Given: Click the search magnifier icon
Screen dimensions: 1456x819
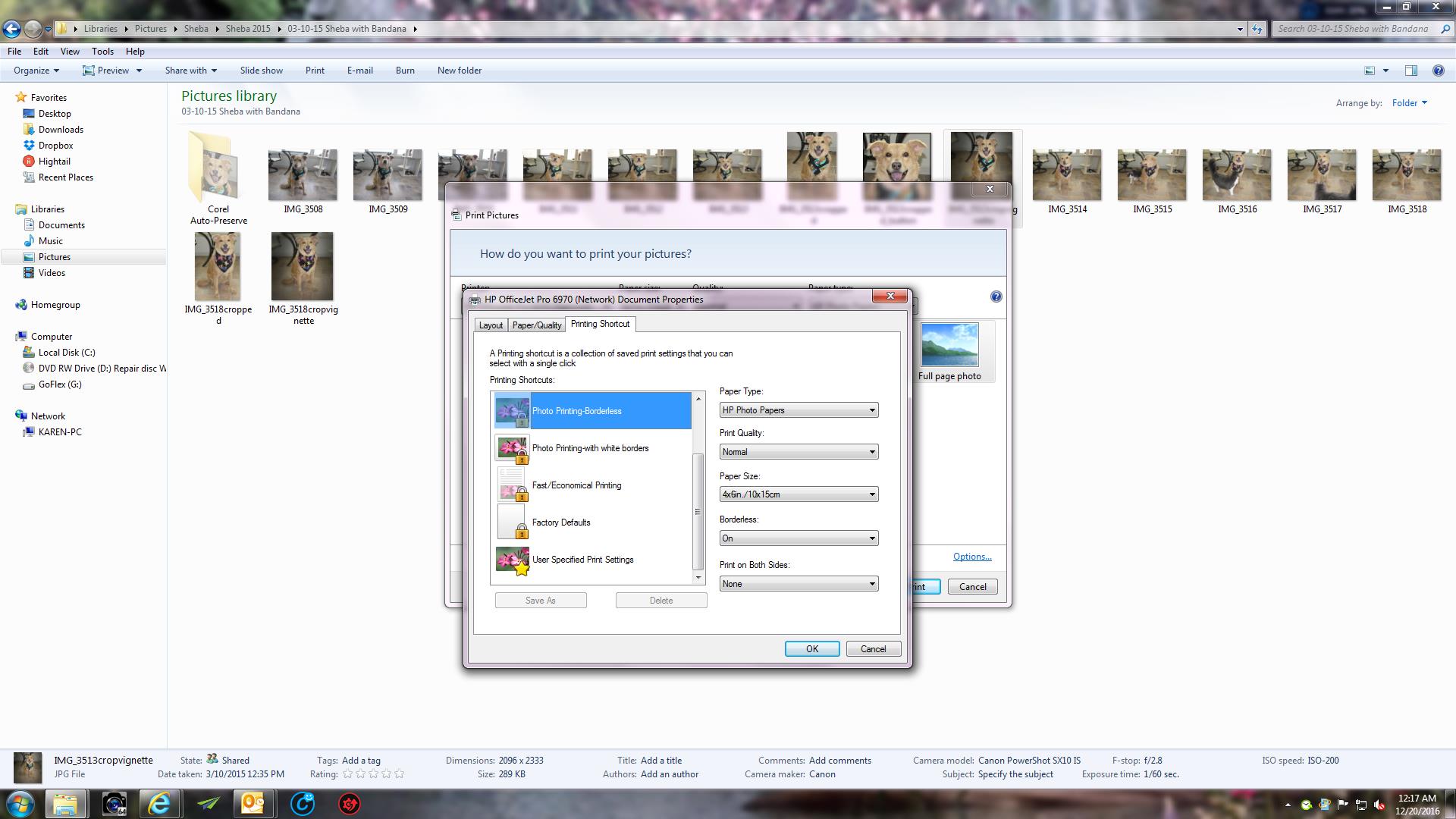Looking at the screenshot, I should [1445, 28].
